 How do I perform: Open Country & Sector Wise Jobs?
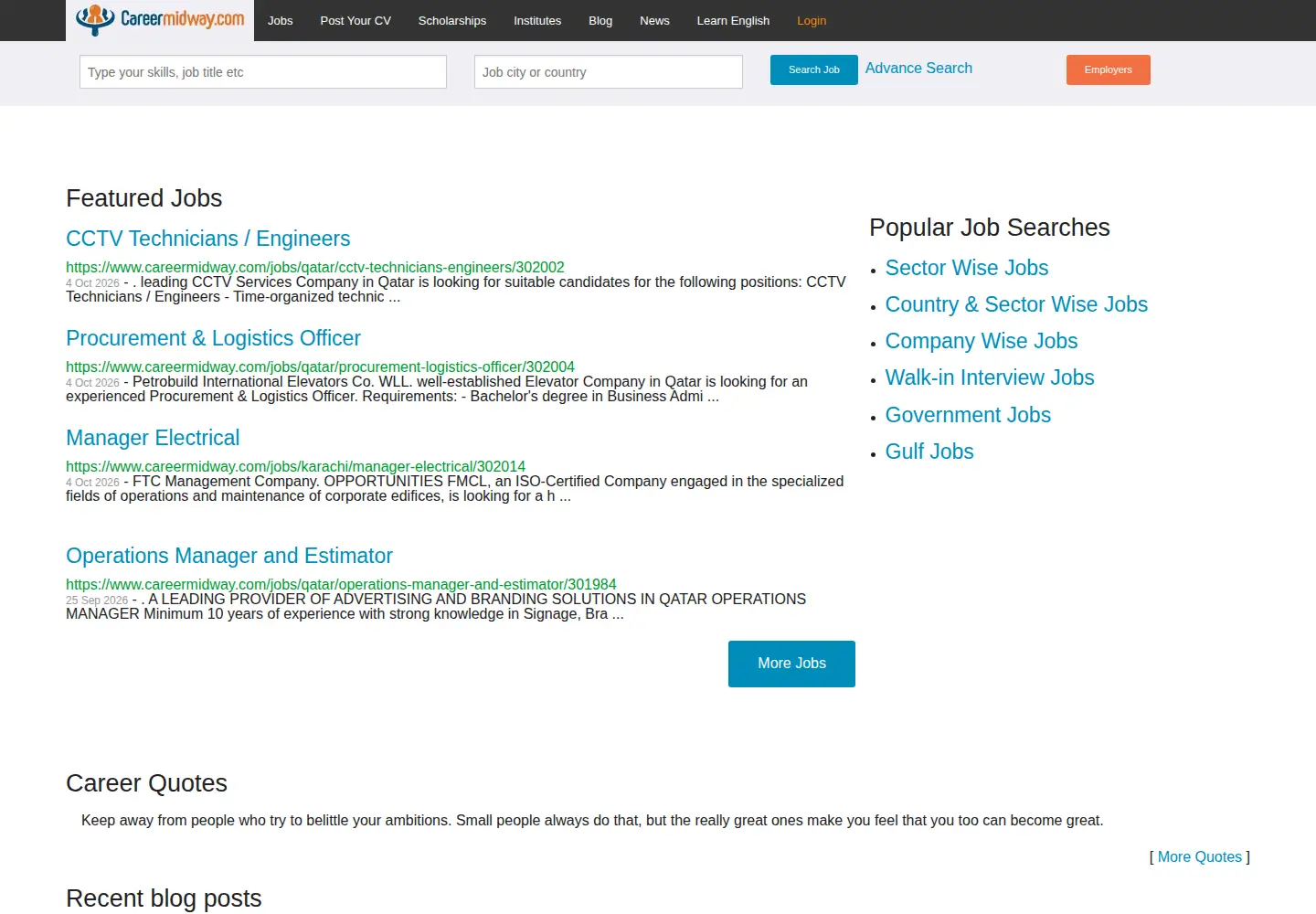click(x=1016, y=304)
